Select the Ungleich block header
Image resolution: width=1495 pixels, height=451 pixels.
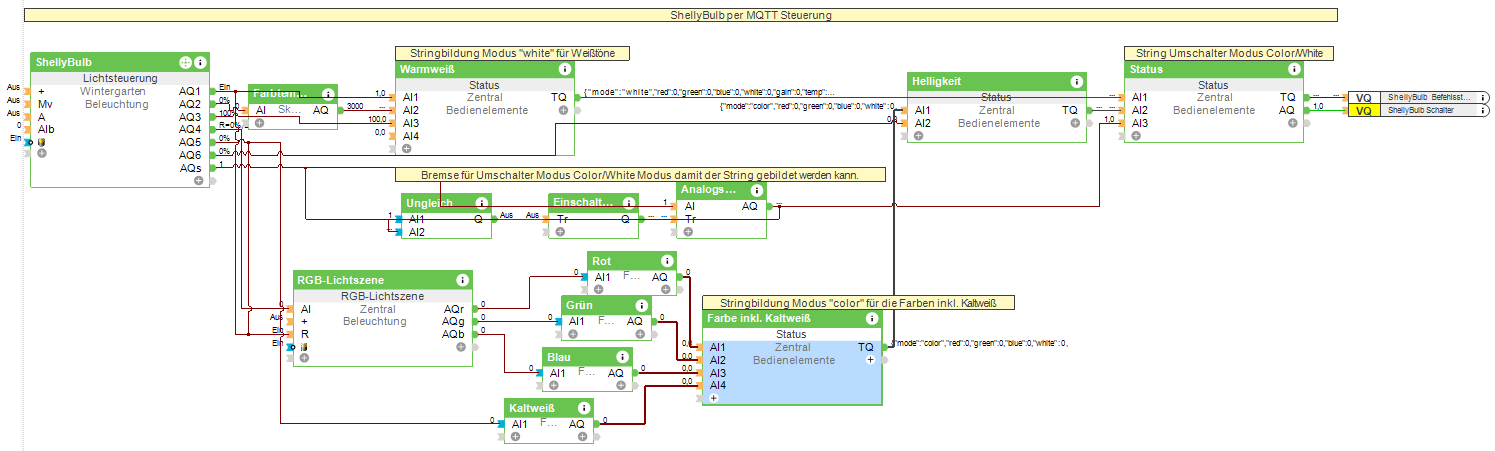click(446, 203)
